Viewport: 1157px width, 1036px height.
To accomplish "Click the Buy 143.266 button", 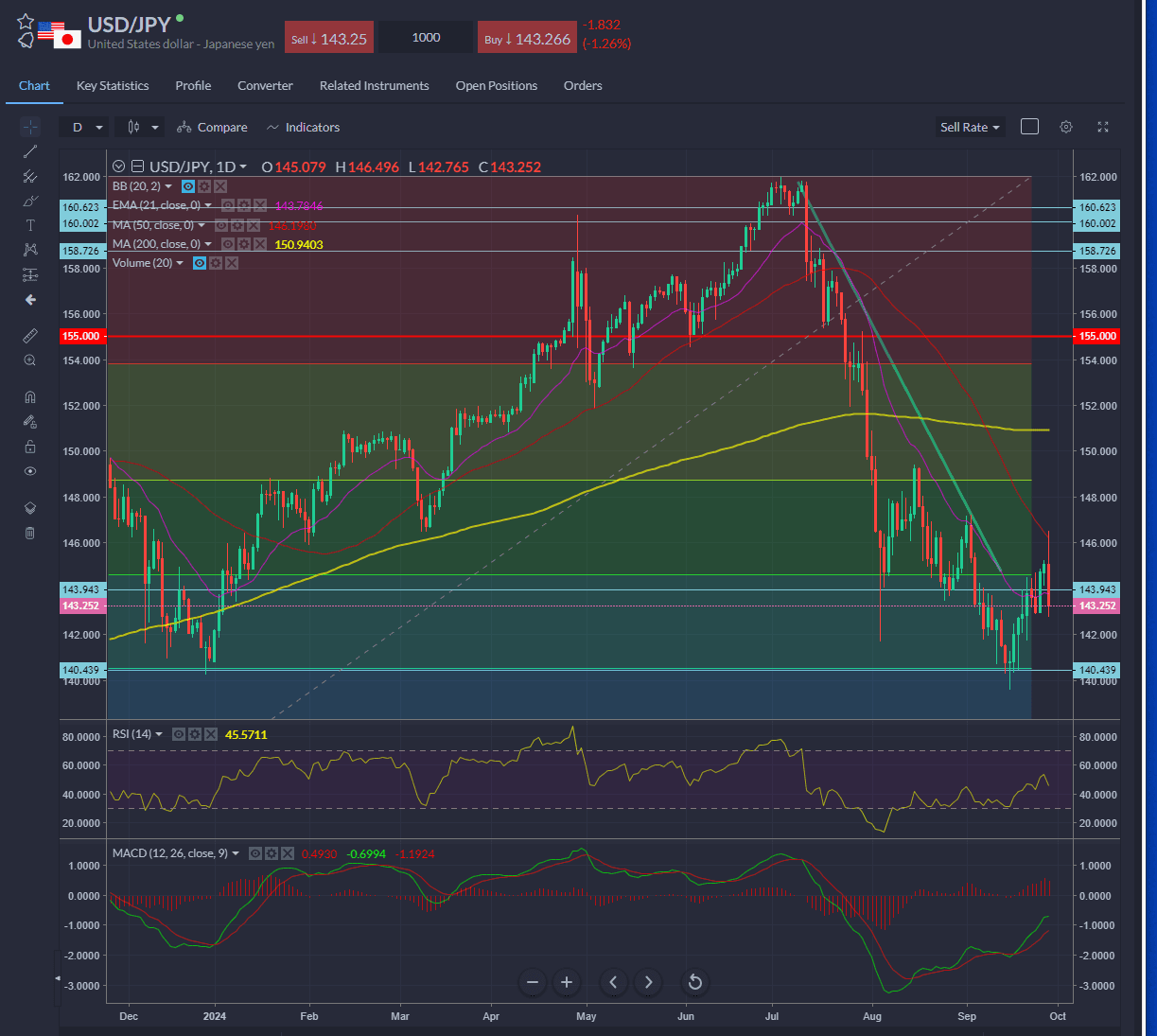I will pos(527,39).
